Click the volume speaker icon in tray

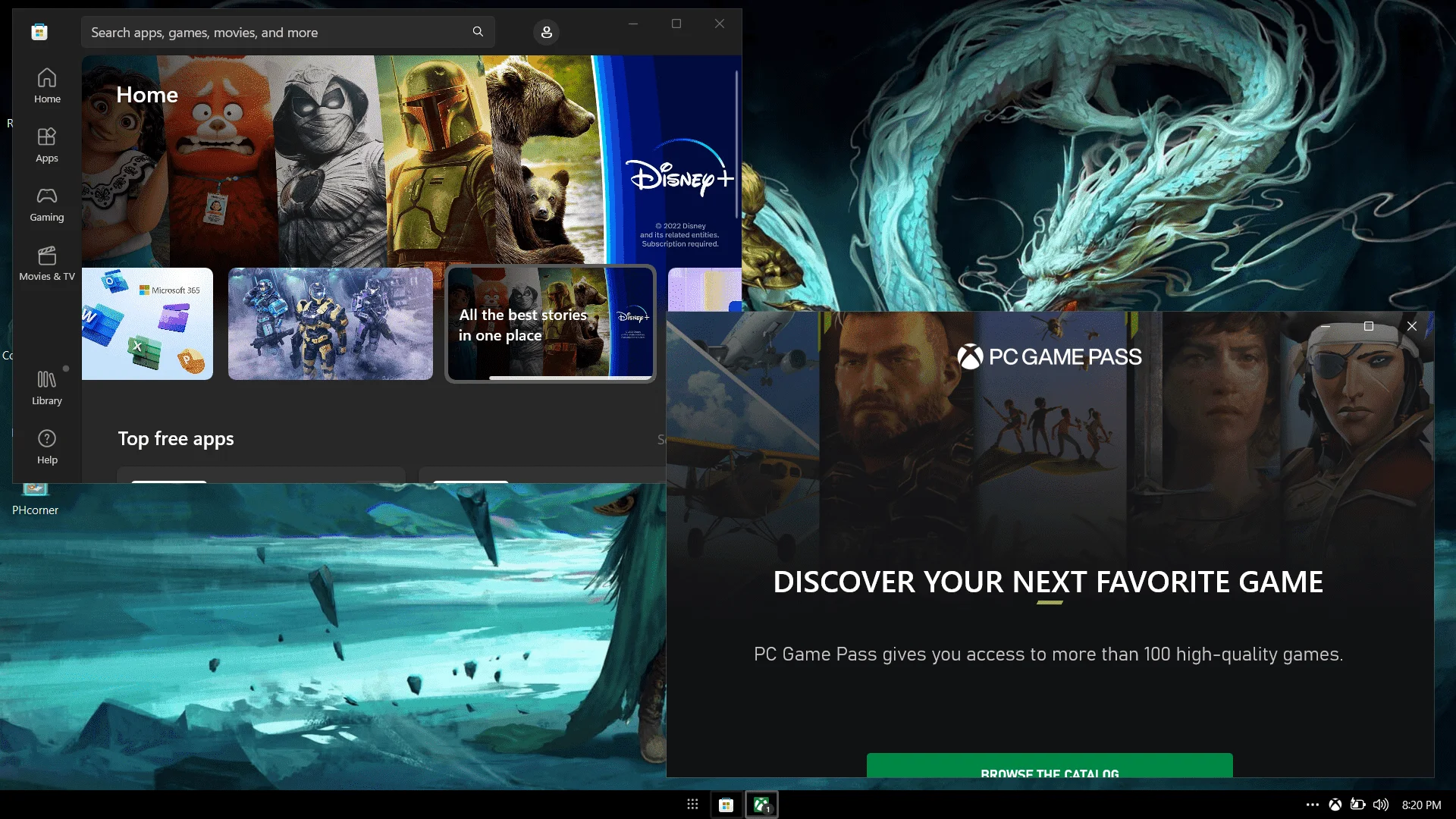tap(1381, 805)
